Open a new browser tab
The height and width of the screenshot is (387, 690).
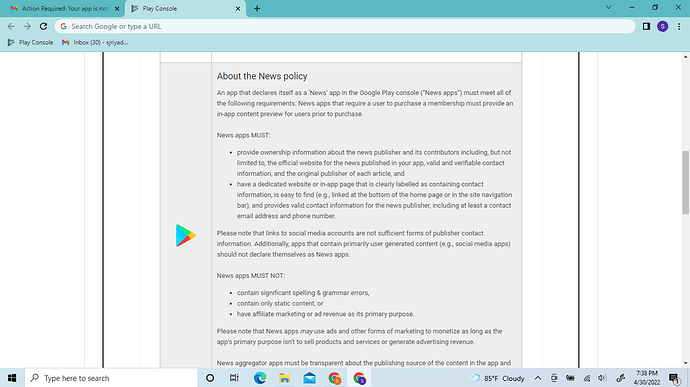coord(257,8)
